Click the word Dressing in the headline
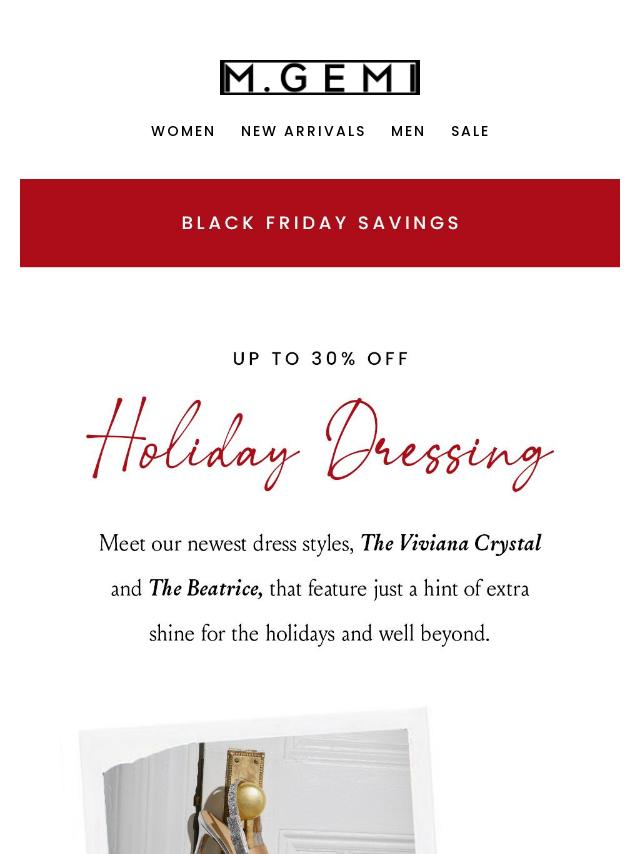This screenshot has height=854, width=640. [x=439, y=444]
